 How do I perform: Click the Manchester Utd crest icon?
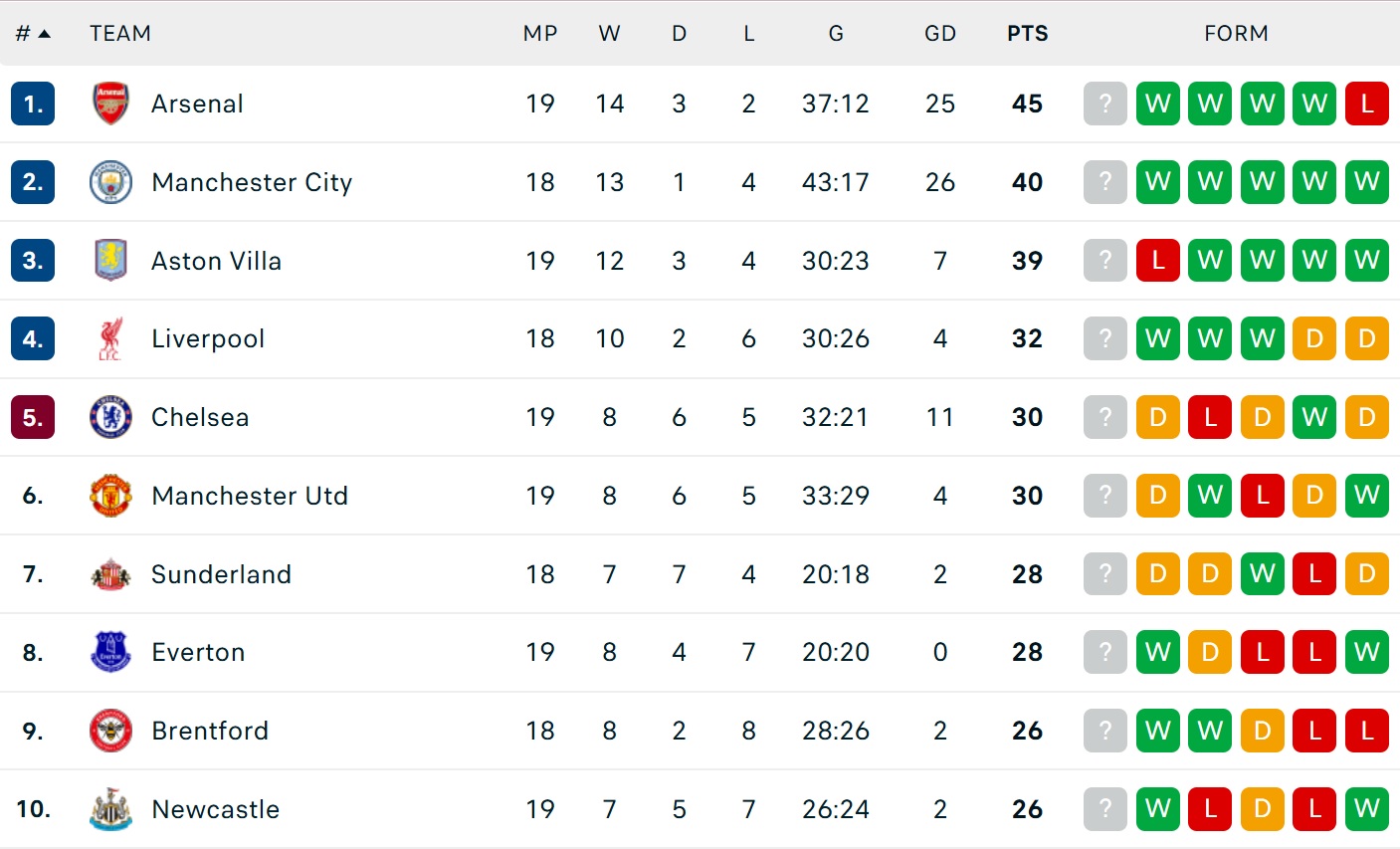click(x=110, y=496)
